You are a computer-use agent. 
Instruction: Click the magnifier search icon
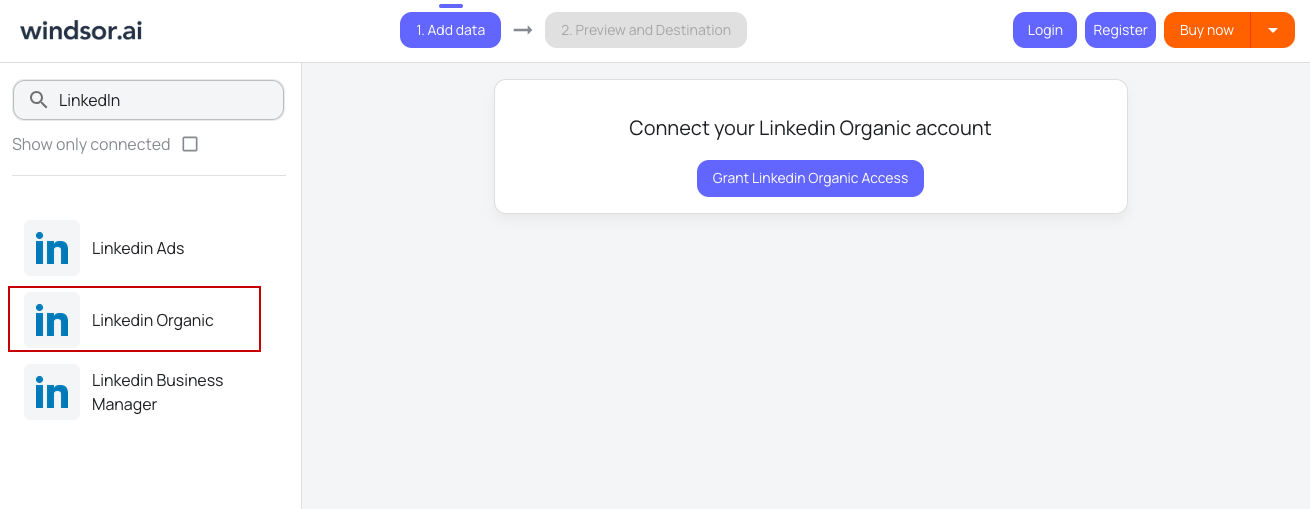point(39,100)
